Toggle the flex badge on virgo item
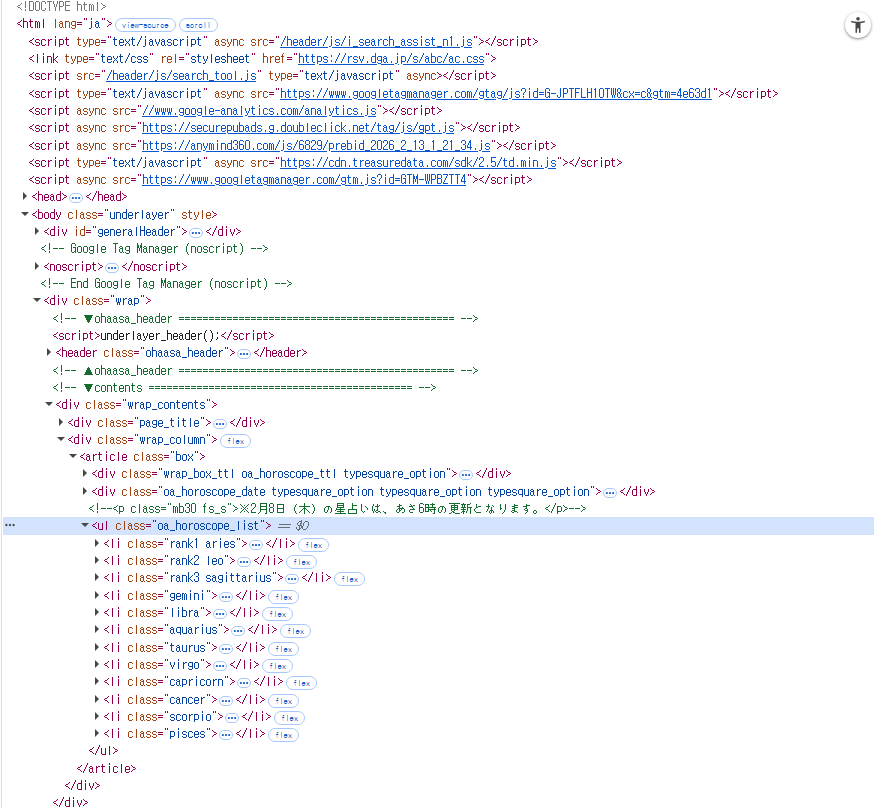 (278, 666)
